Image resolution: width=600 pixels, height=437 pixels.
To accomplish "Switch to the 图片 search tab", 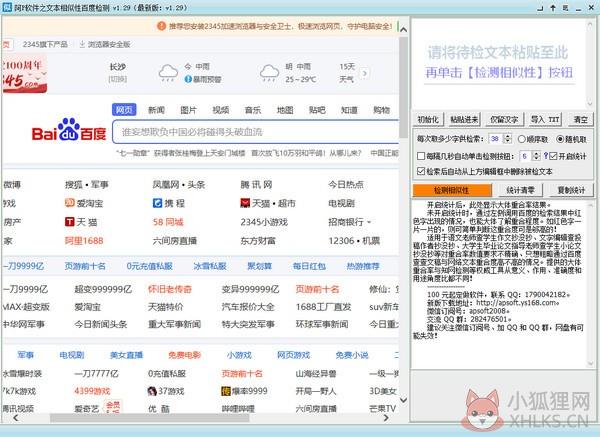I will coord(188,110).
